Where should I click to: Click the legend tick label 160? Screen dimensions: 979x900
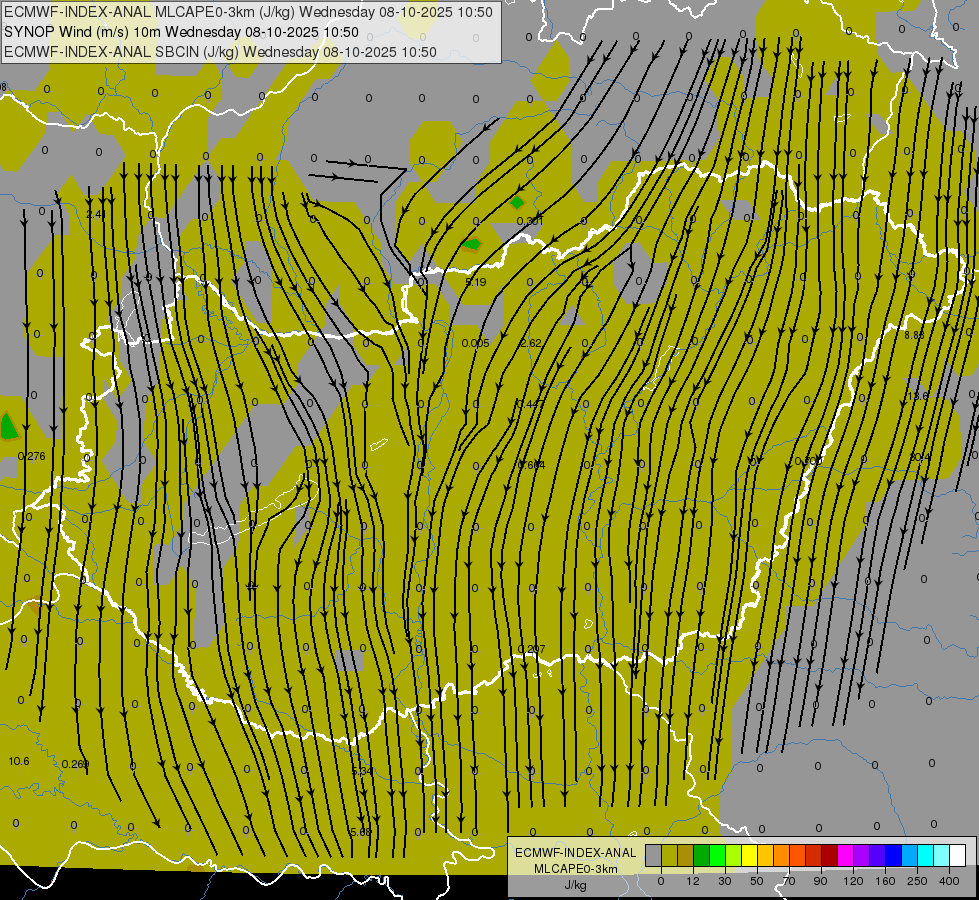coord(885,881)
